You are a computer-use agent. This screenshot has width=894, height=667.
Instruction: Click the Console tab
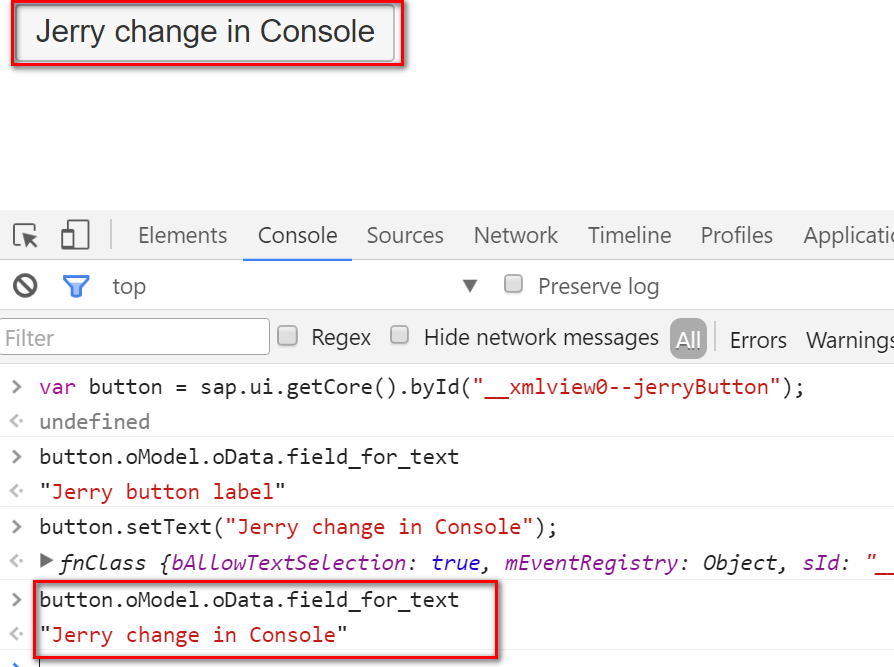click(x=297, y=236)
